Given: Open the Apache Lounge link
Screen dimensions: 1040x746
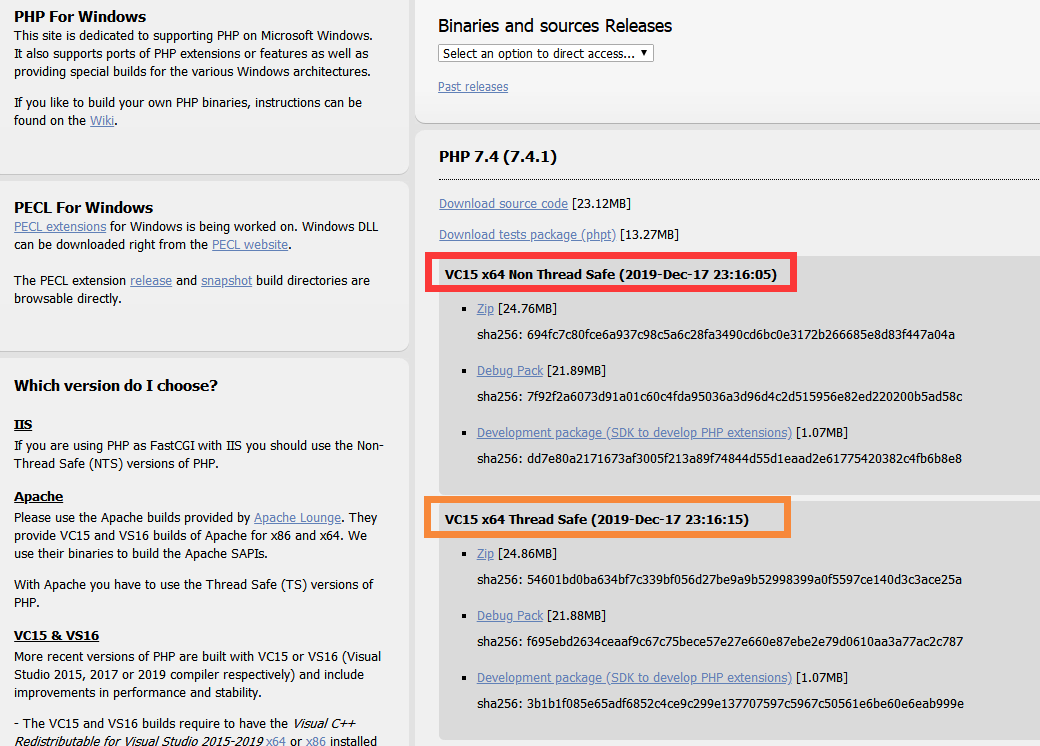Looking at the screenshot, I should (x=297, y=518).
